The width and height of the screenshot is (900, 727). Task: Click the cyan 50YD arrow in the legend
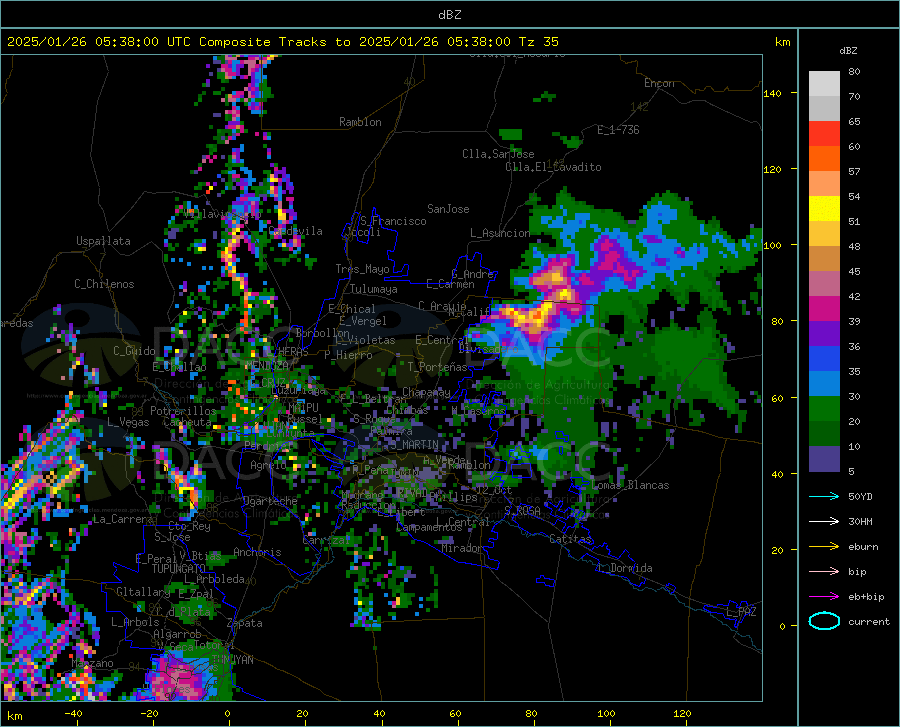[x=824, y=496]
